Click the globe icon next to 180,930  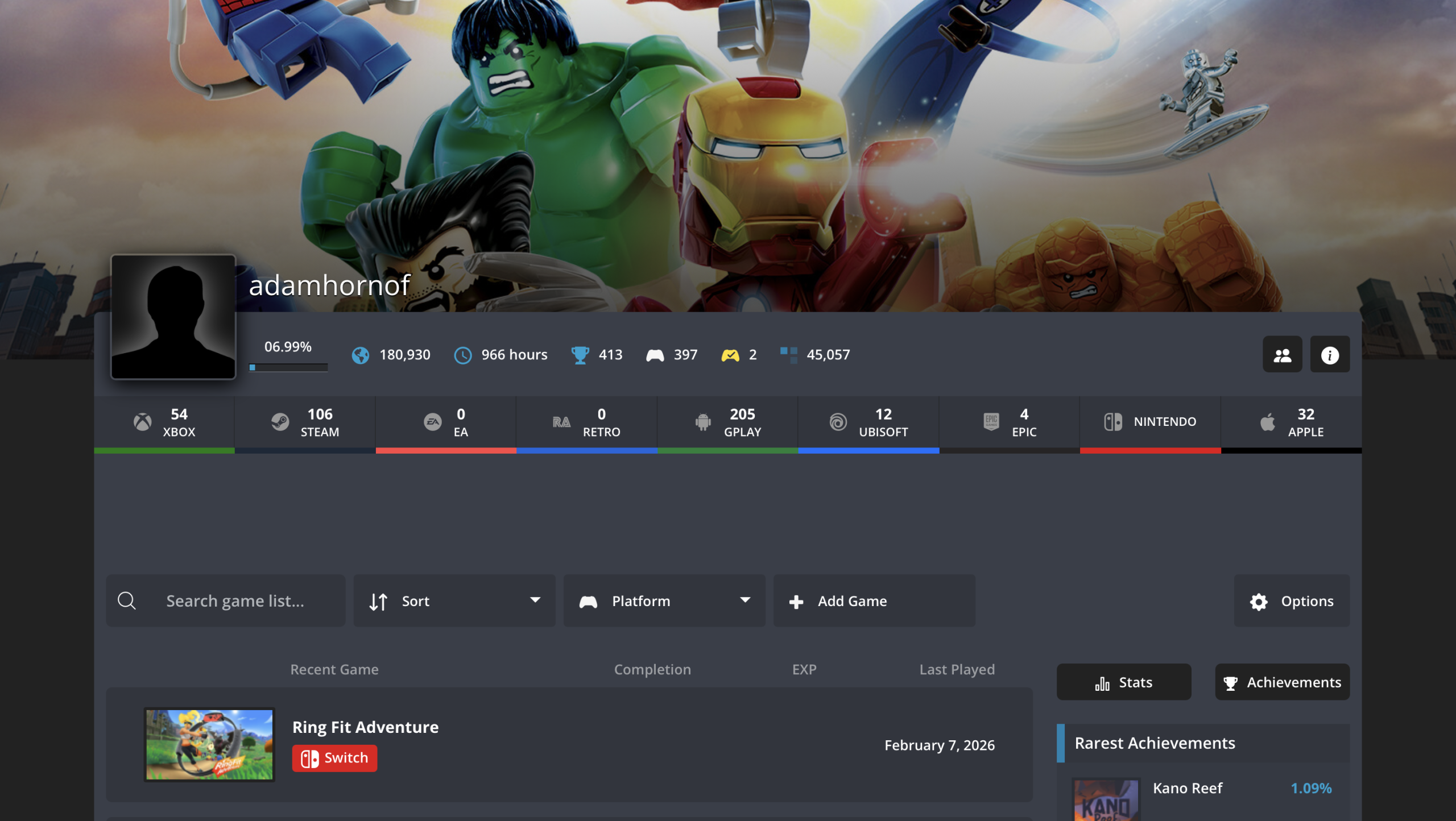click(360, 355)
